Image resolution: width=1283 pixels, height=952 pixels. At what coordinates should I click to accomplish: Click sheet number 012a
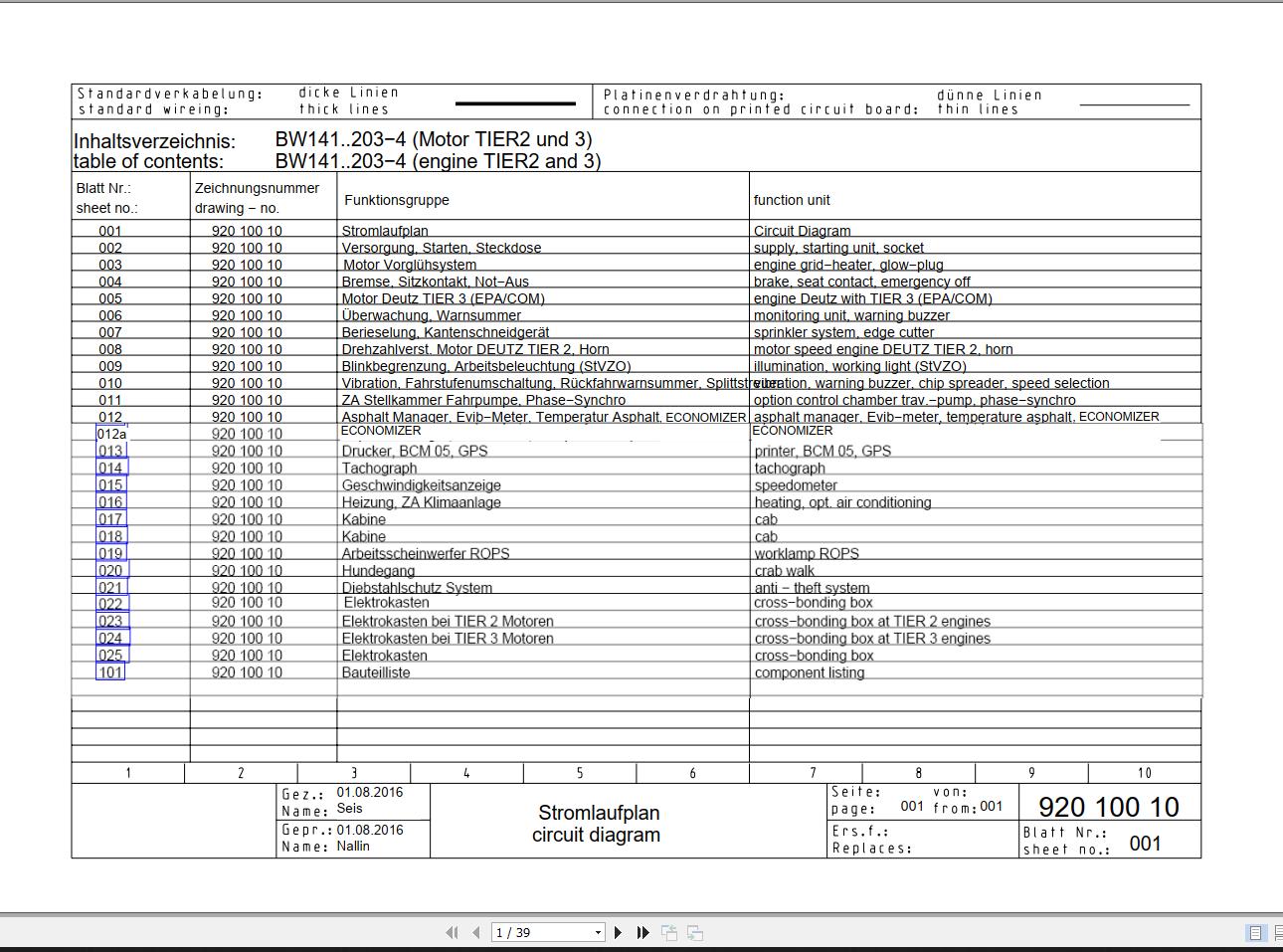point(111,434)
